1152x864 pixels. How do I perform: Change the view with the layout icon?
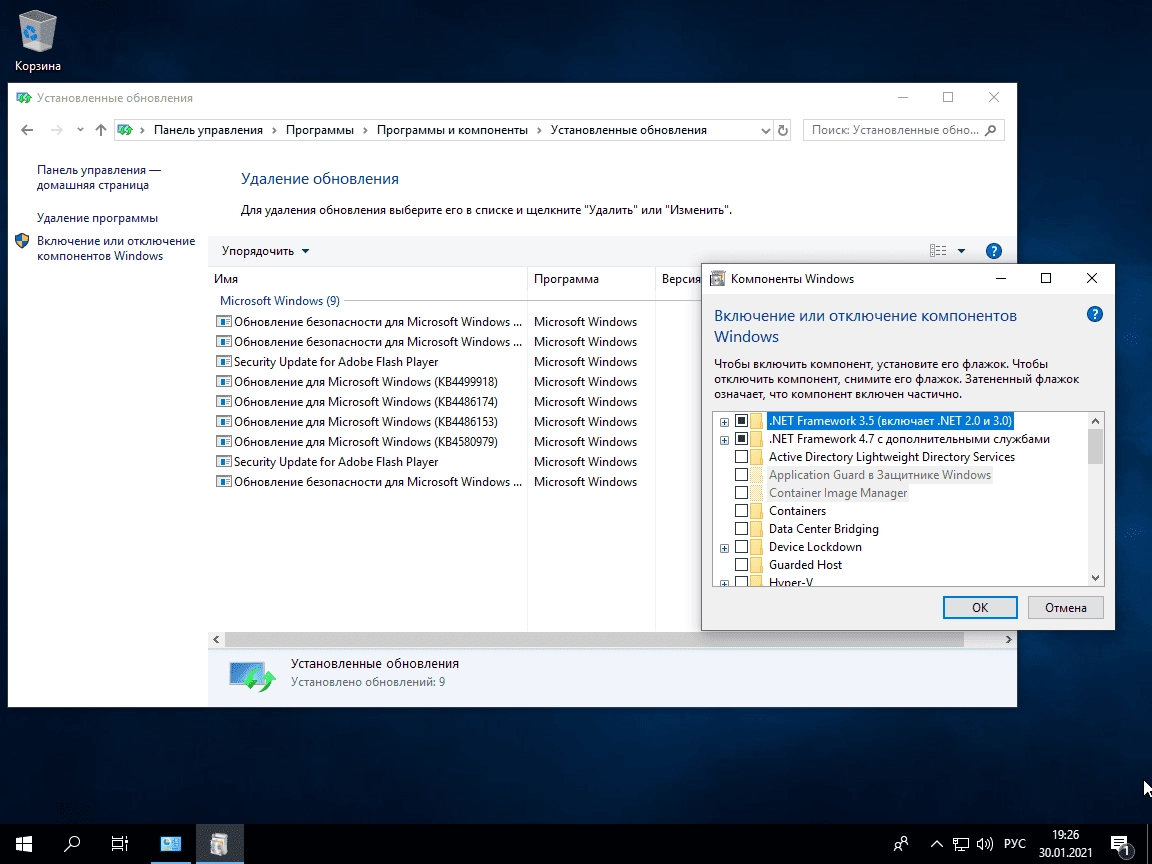coord(938,251)
